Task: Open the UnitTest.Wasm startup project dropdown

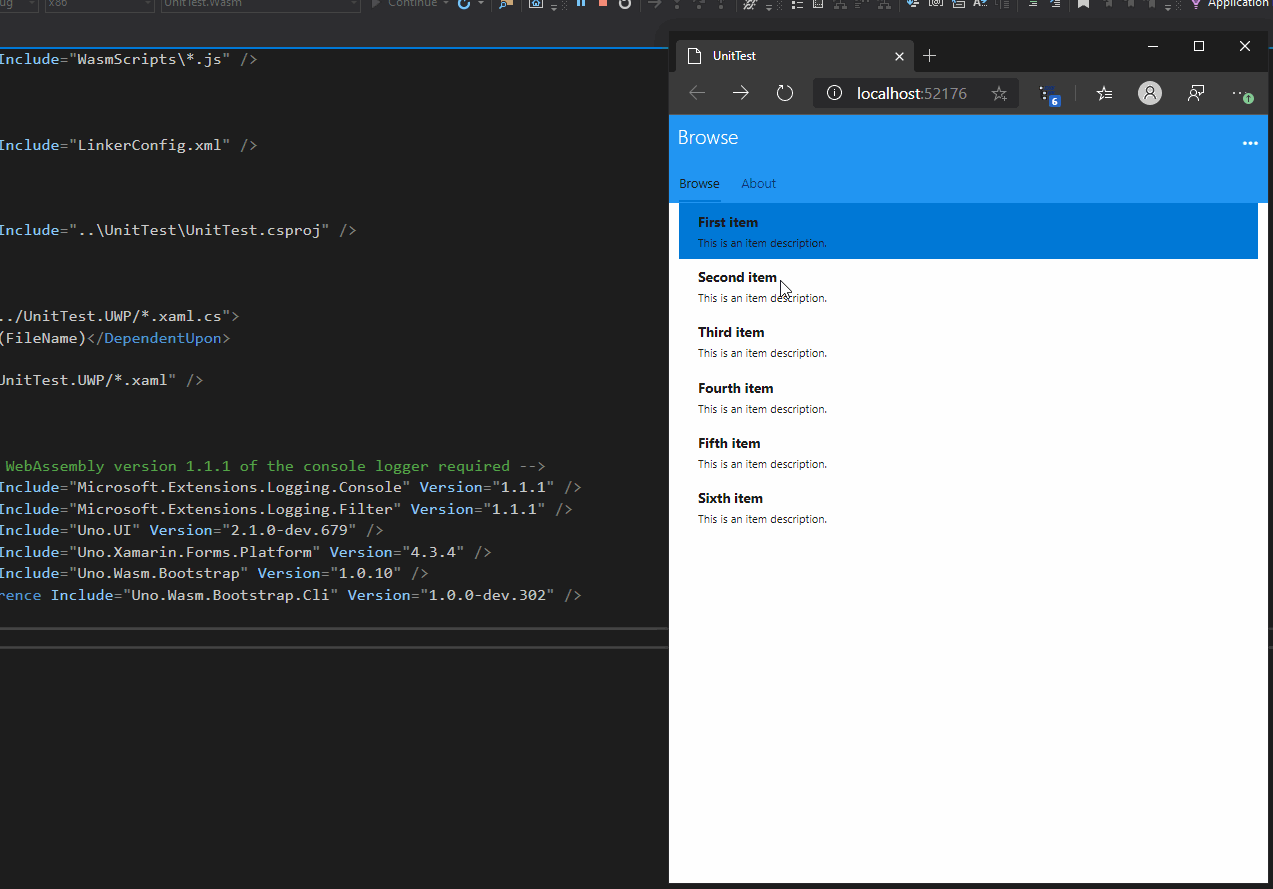Action: [x=260, y=4]
